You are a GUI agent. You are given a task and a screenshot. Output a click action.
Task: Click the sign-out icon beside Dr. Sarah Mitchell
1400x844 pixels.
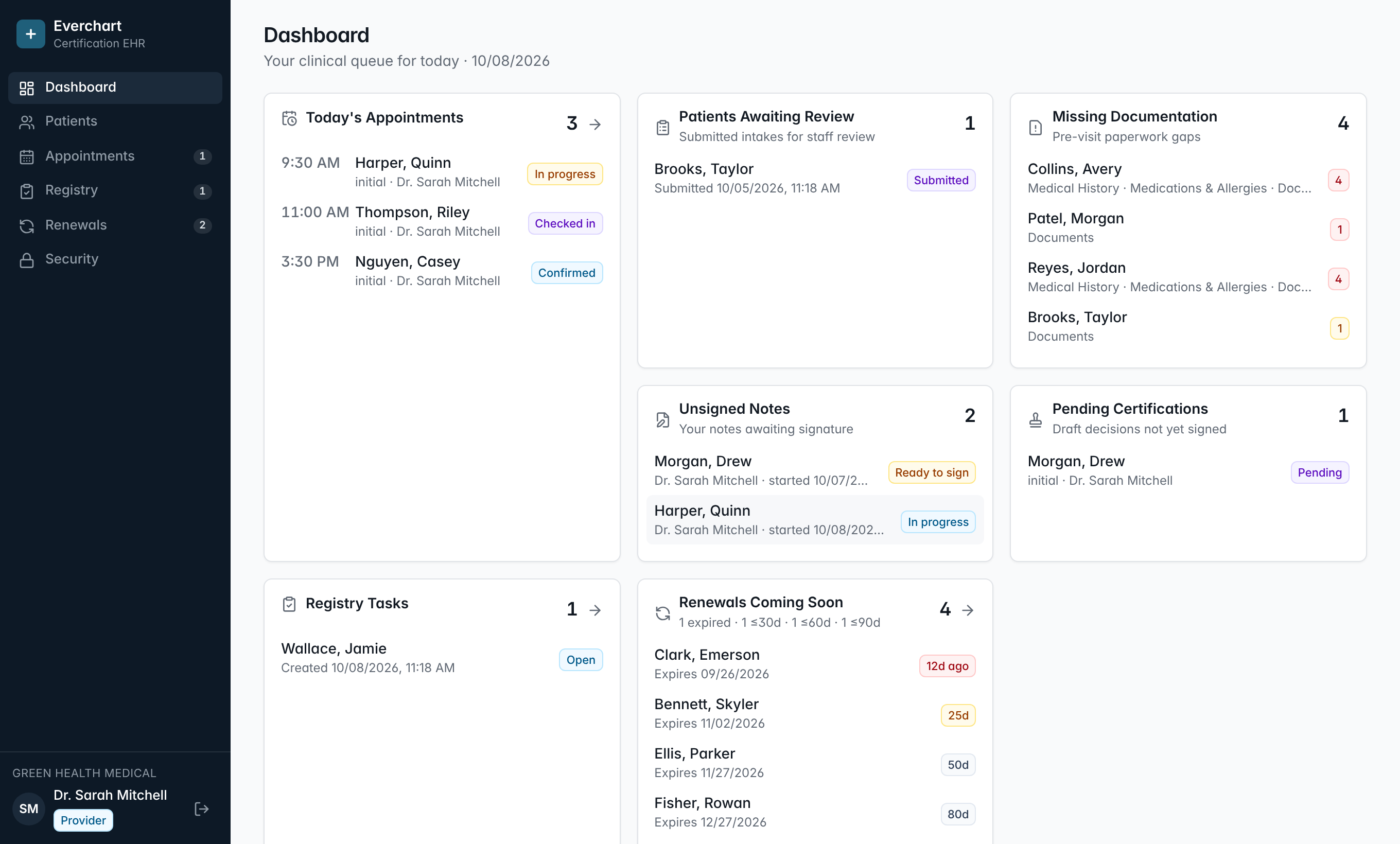coord(202,808)
